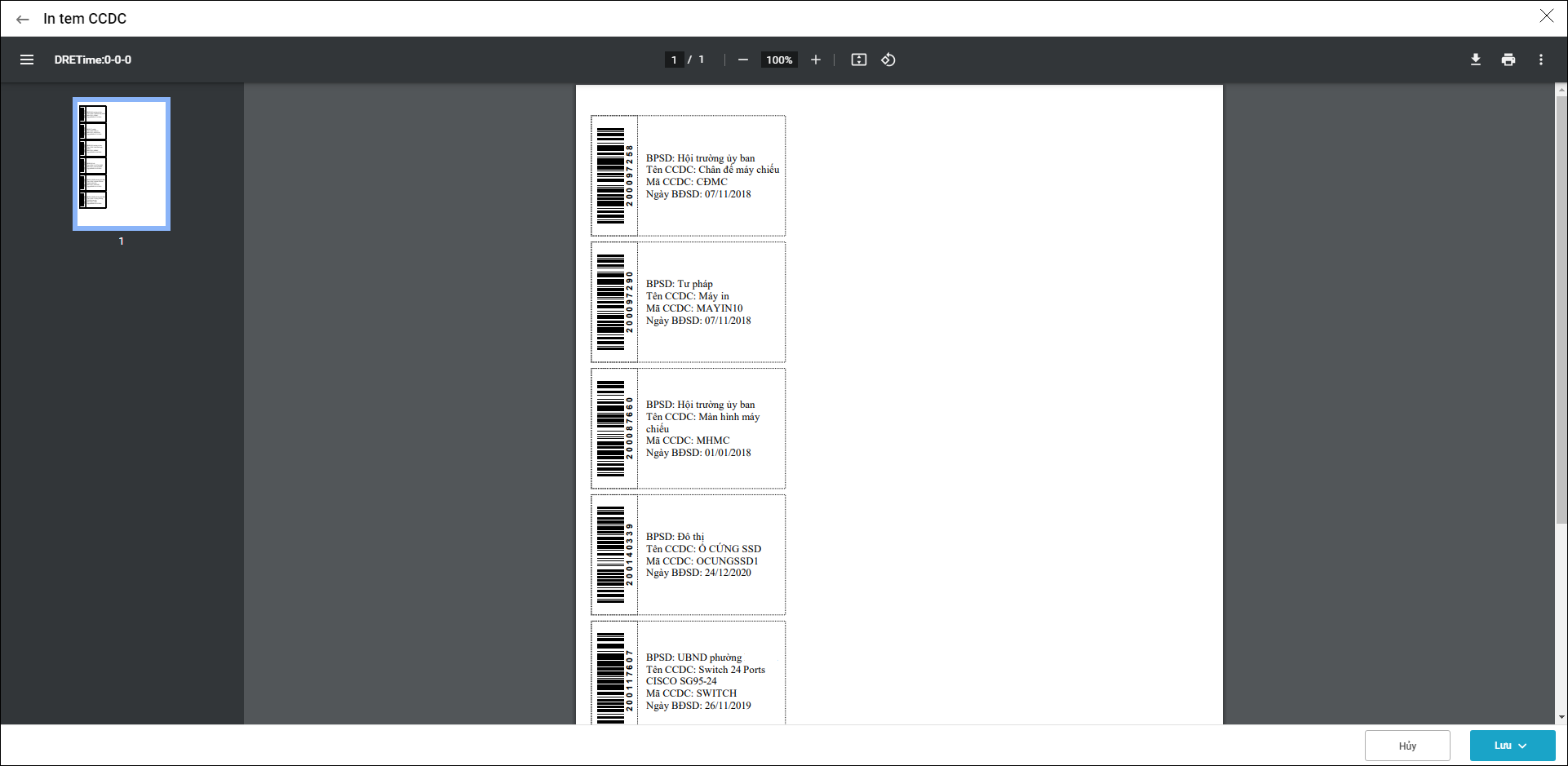This screenshot has height=766, width=1568.
Task: Open the Lưu dropdown button
Action: (x=1513, y=746)
